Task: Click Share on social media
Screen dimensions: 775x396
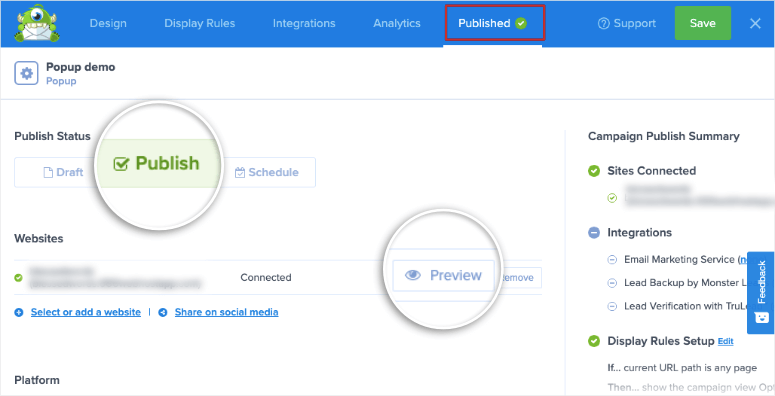Action: point(226,312)
